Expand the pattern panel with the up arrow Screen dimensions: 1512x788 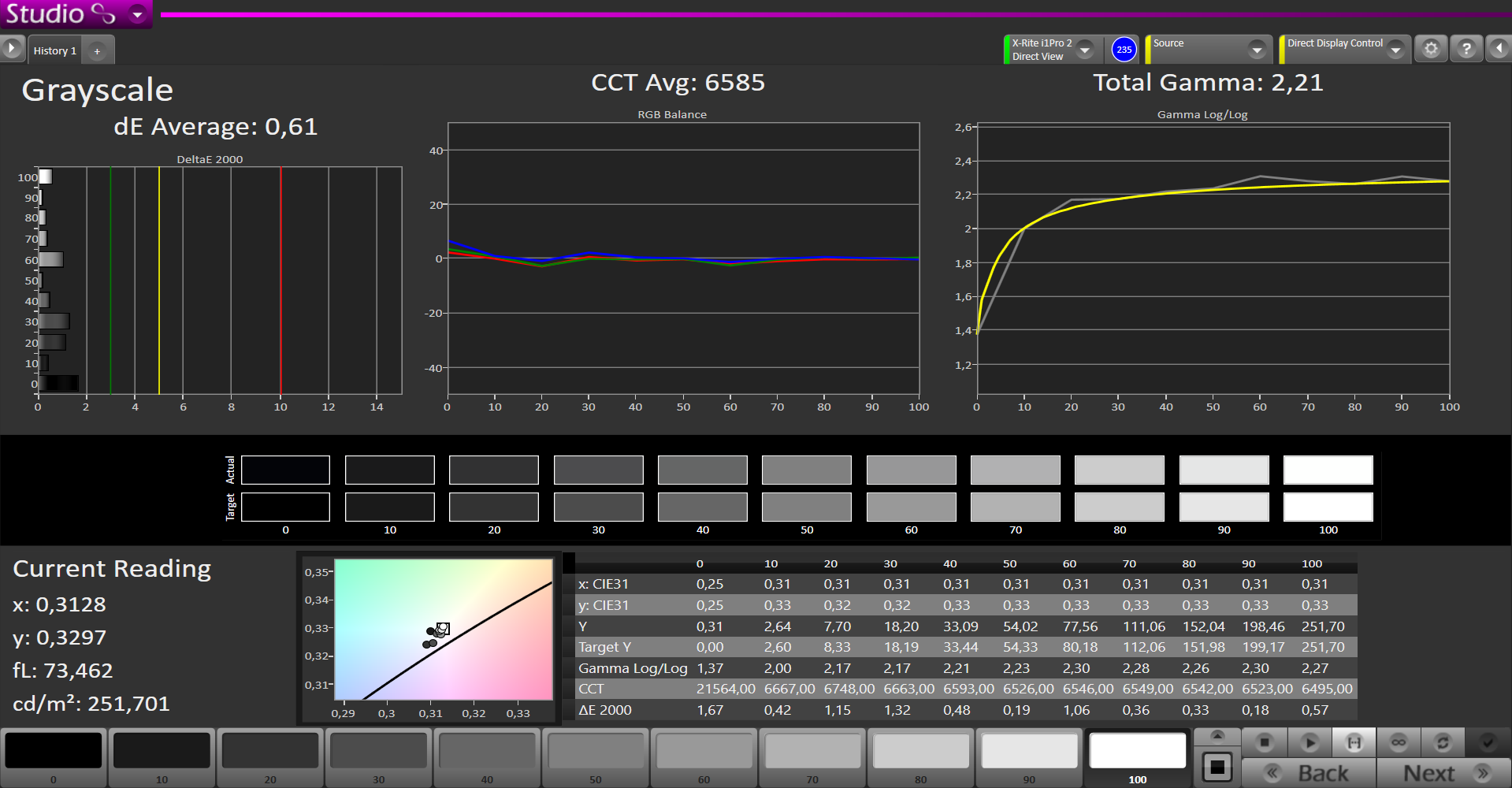[1217, 736]
